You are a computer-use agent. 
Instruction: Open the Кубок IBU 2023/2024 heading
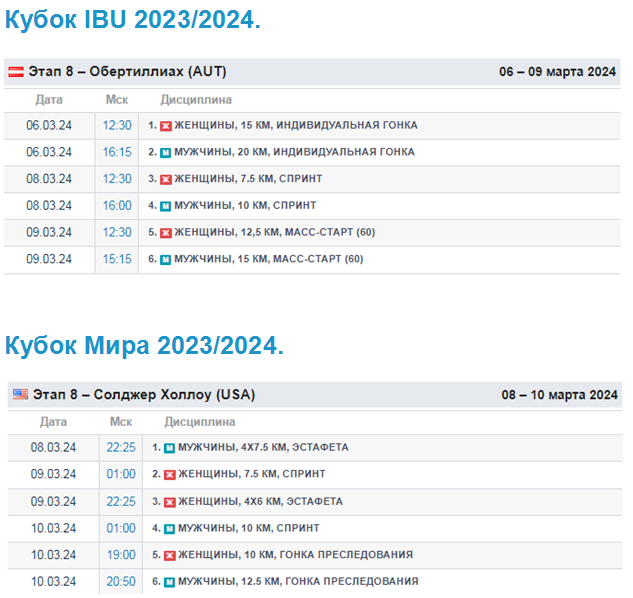click(x=133, y=19)
